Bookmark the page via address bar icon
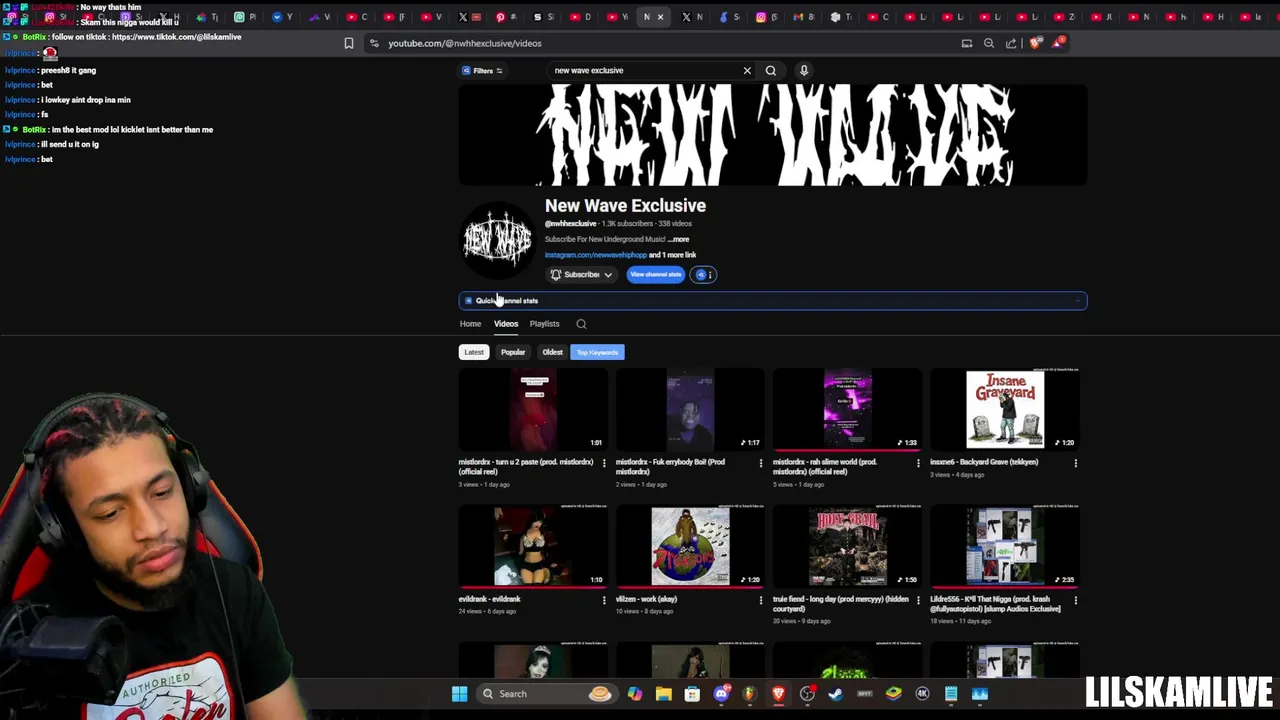This screenshot has height=720, width=1280. click(348, 43)
